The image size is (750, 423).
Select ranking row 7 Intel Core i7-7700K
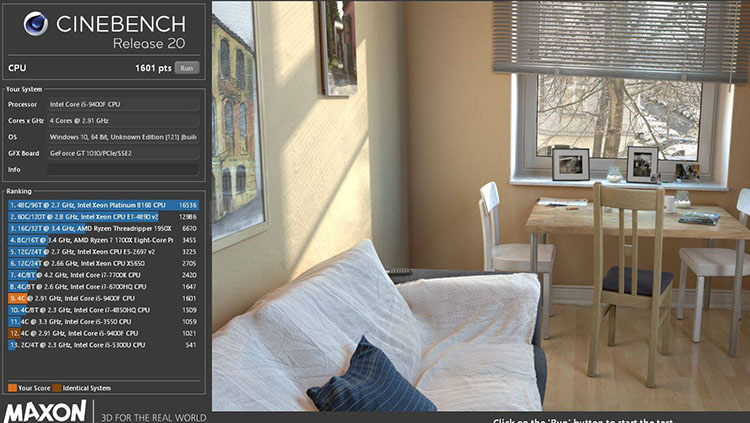(103, 275)
